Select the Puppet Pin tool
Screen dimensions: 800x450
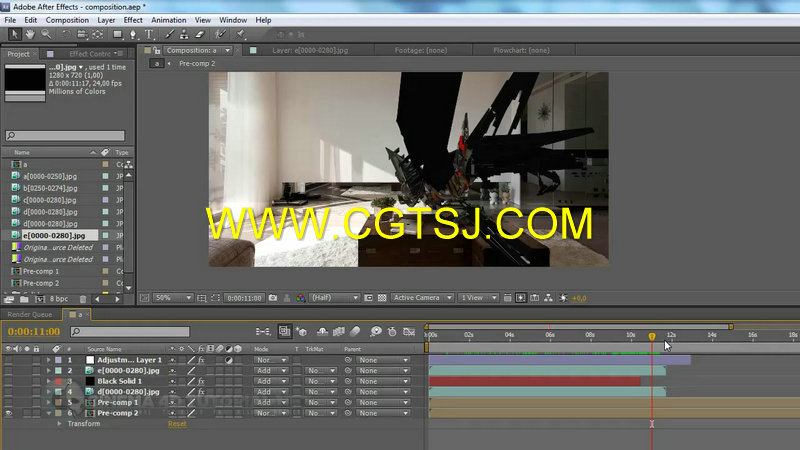pyautogui.click(x=240, y=34)
